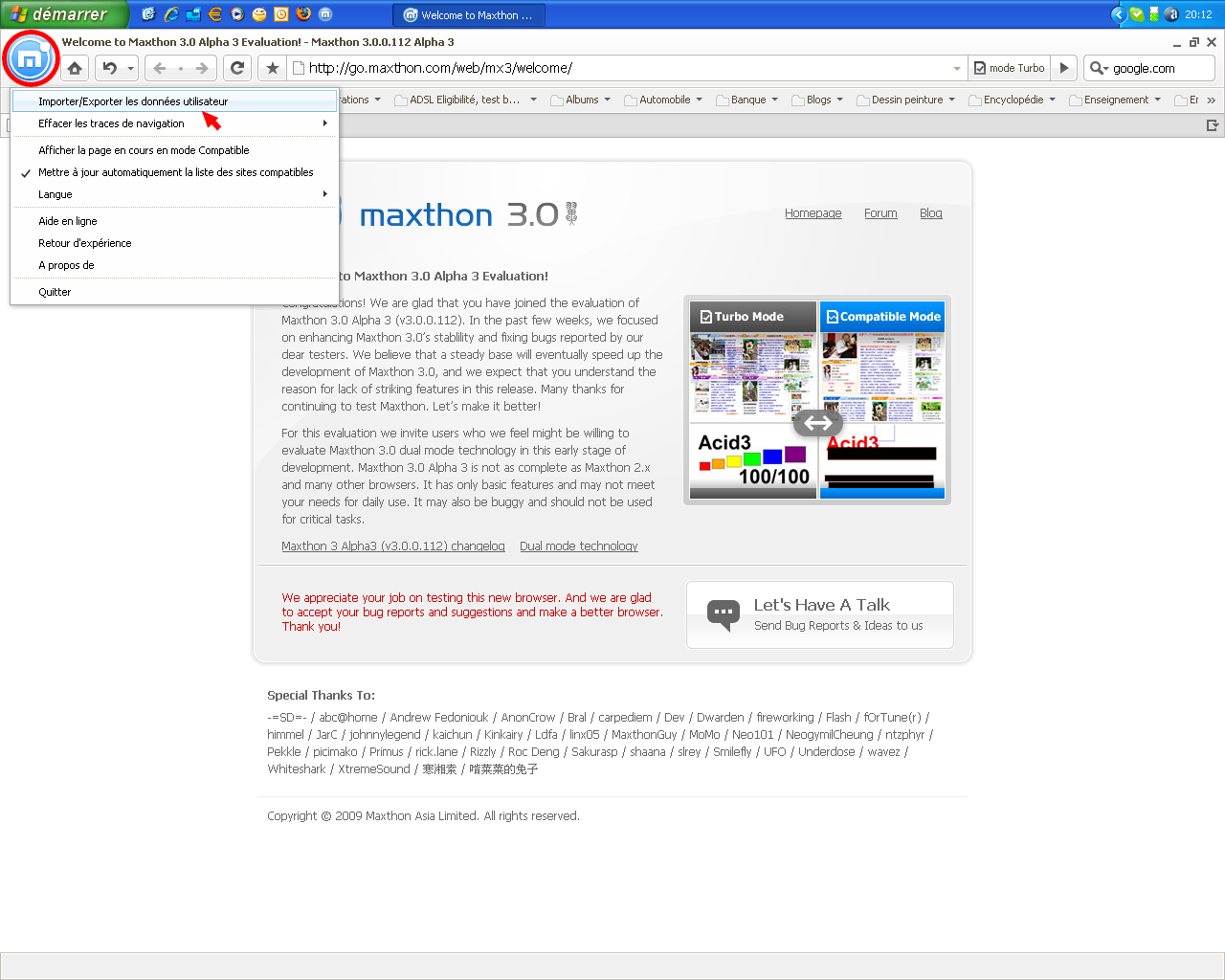The height and width of the screenshot is (980, 1225).
Task: Open the Blog link
Action: [x=931, y=213]
